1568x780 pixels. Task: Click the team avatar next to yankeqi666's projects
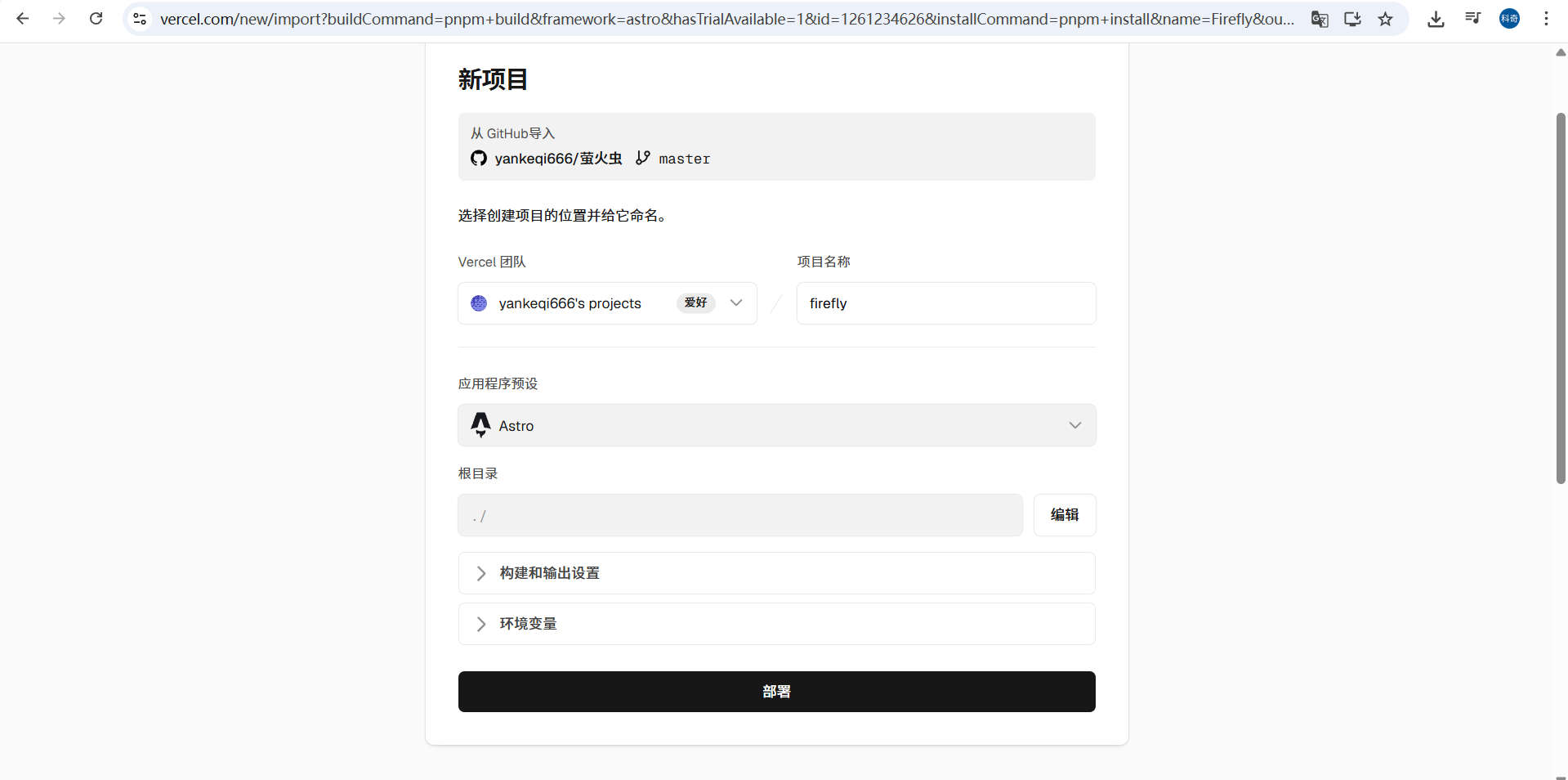[x=479, y=303]
